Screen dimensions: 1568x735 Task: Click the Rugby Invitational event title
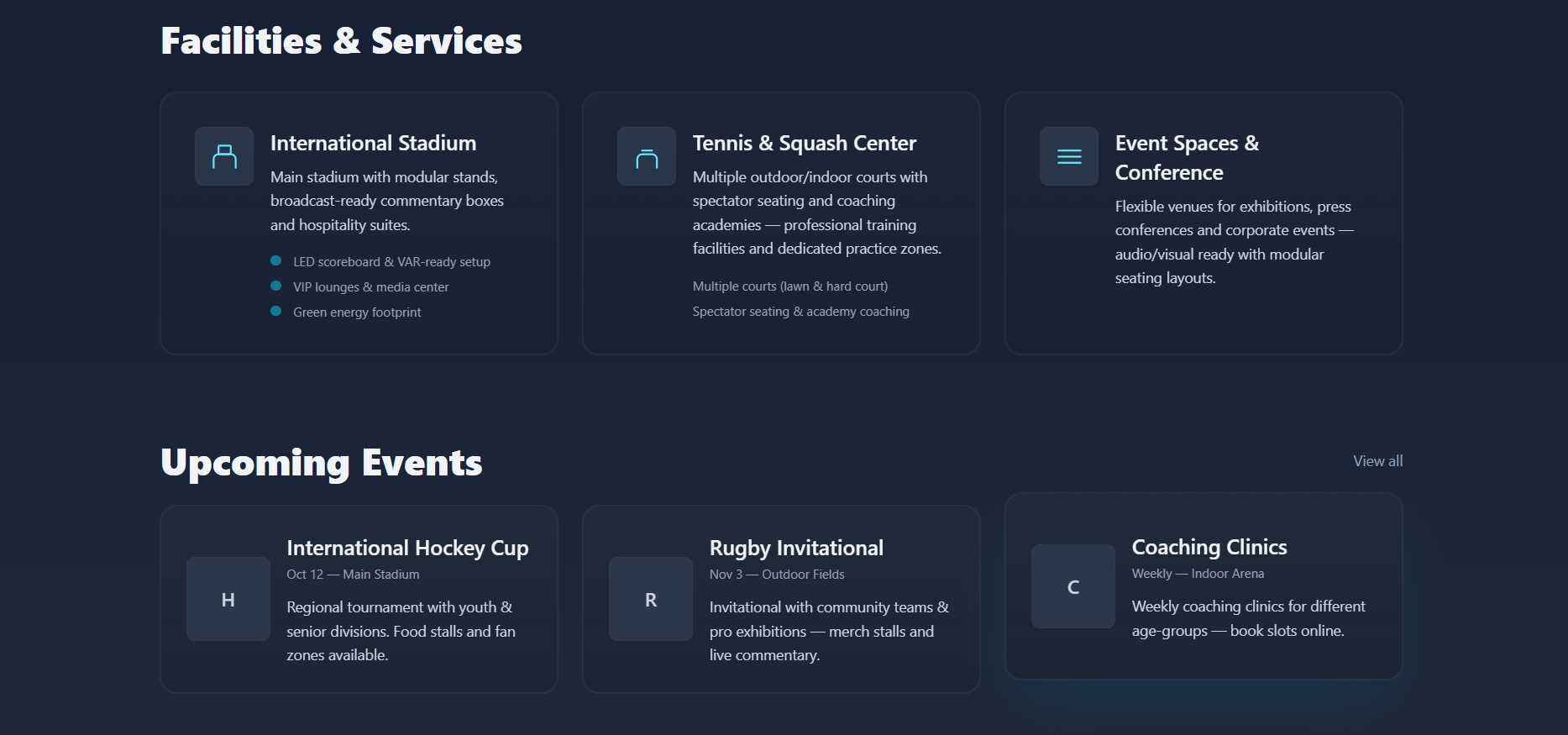[796, 548]
